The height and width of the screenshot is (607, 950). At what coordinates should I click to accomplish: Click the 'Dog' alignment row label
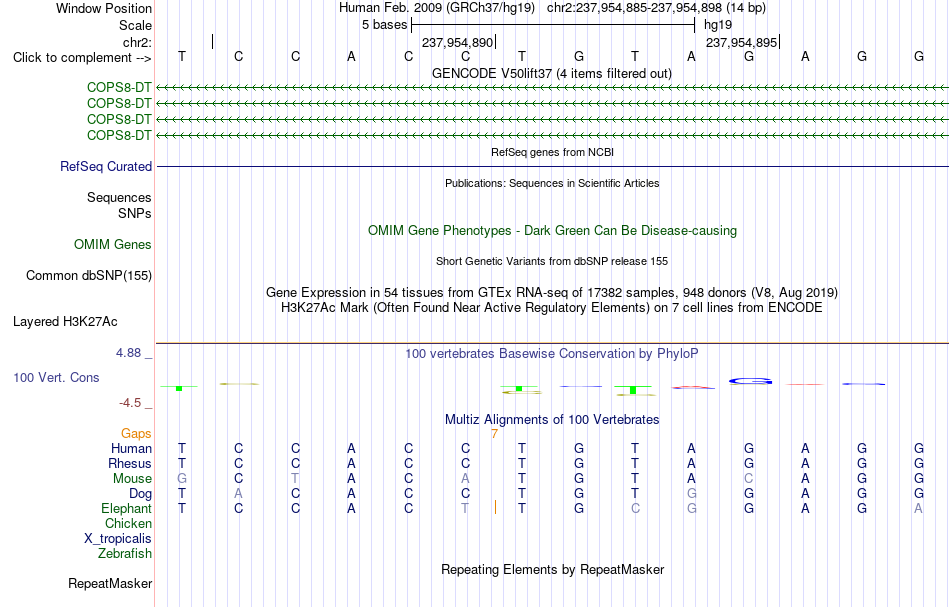[140, 494]
